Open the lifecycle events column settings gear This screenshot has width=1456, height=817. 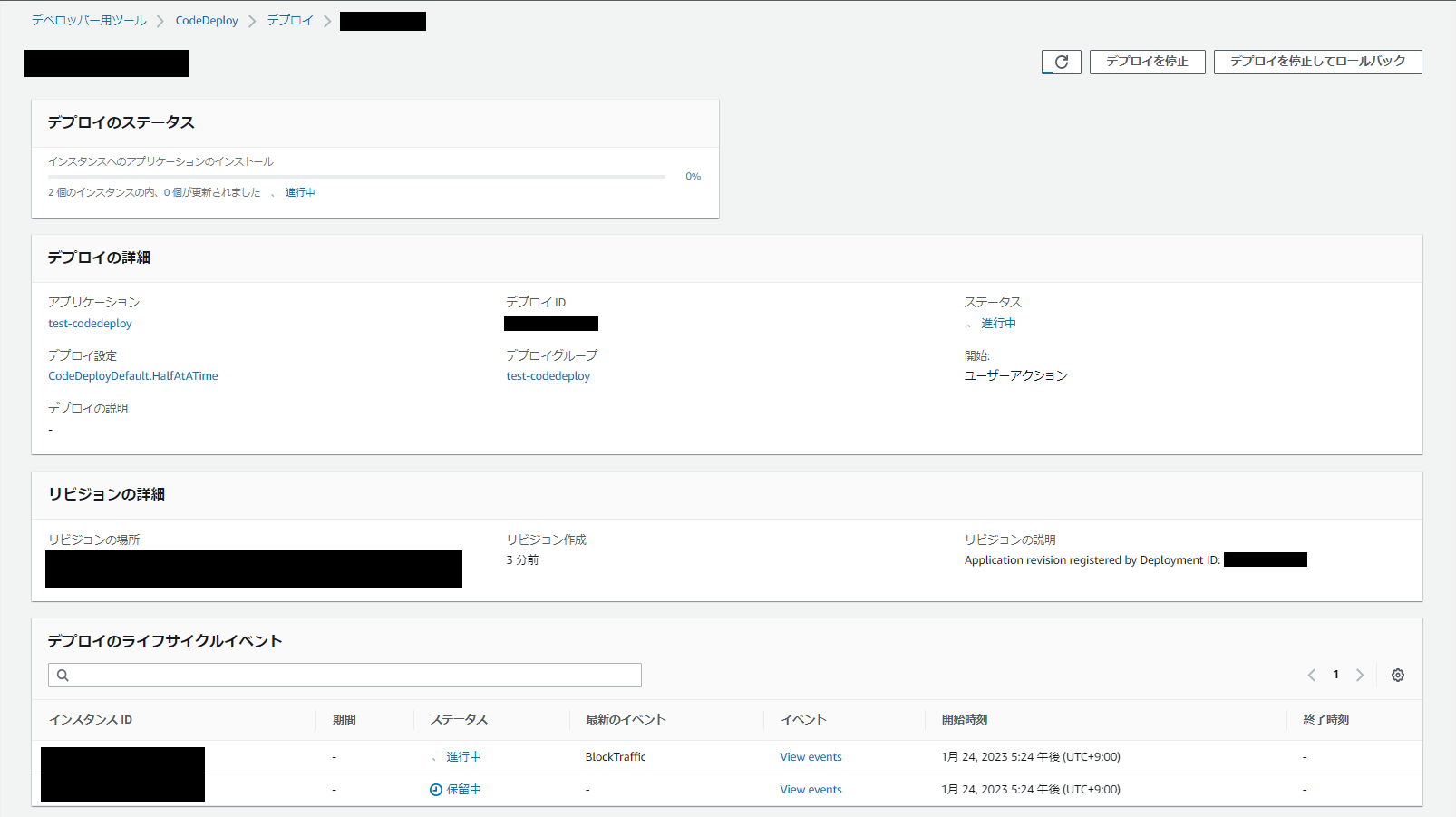click(x=1397, y=675)
